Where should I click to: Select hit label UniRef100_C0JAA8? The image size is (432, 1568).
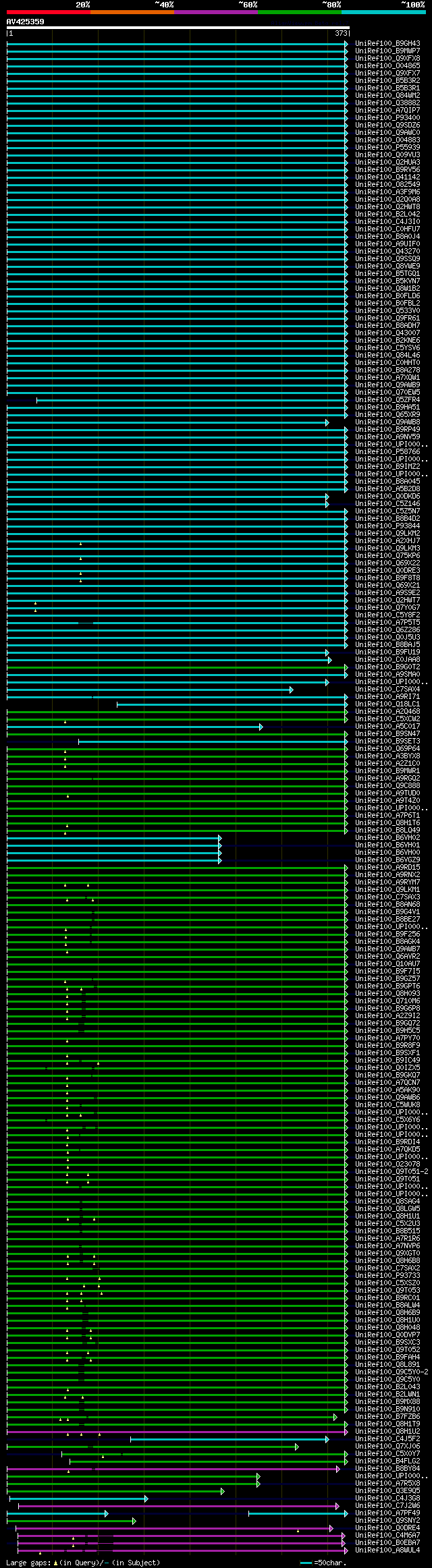(387, 660)
